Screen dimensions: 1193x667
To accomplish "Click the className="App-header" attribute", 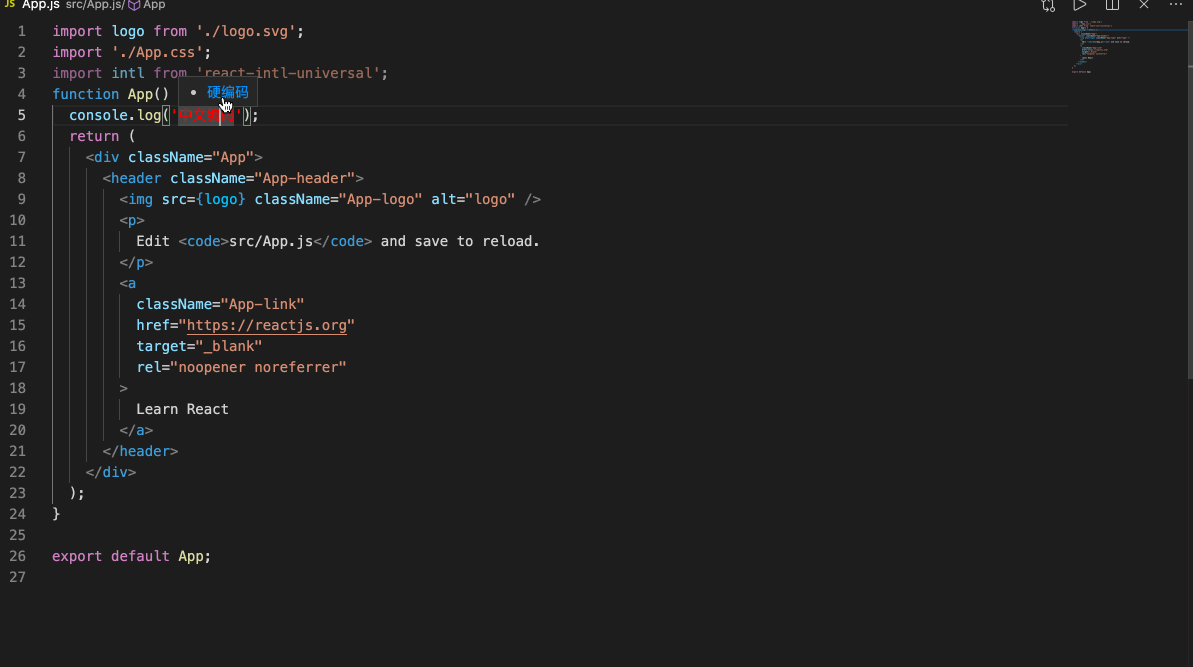I will pyautogui.click(x=262, y=178).
